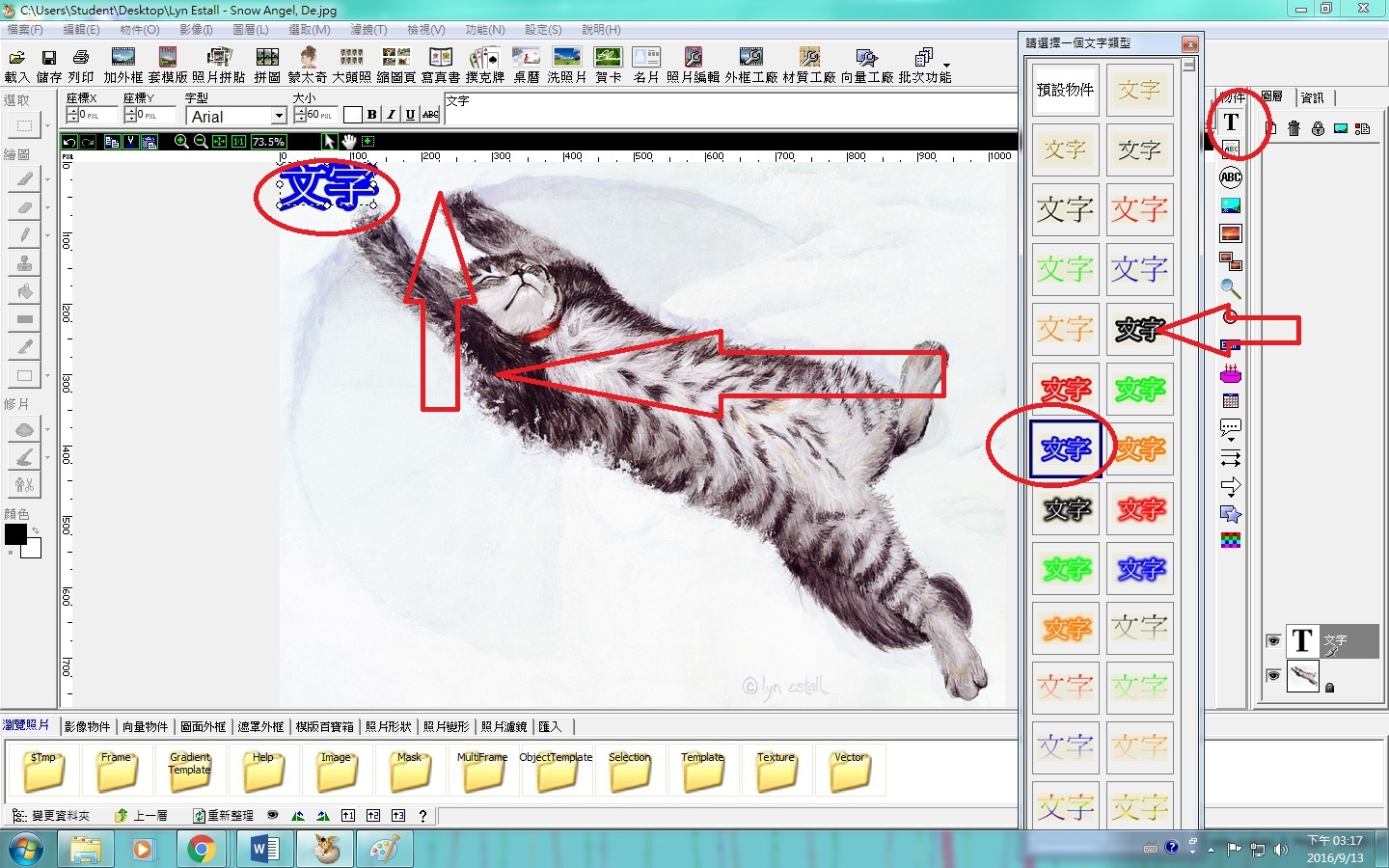Open the Arial font dropdown

coord(279,116)
